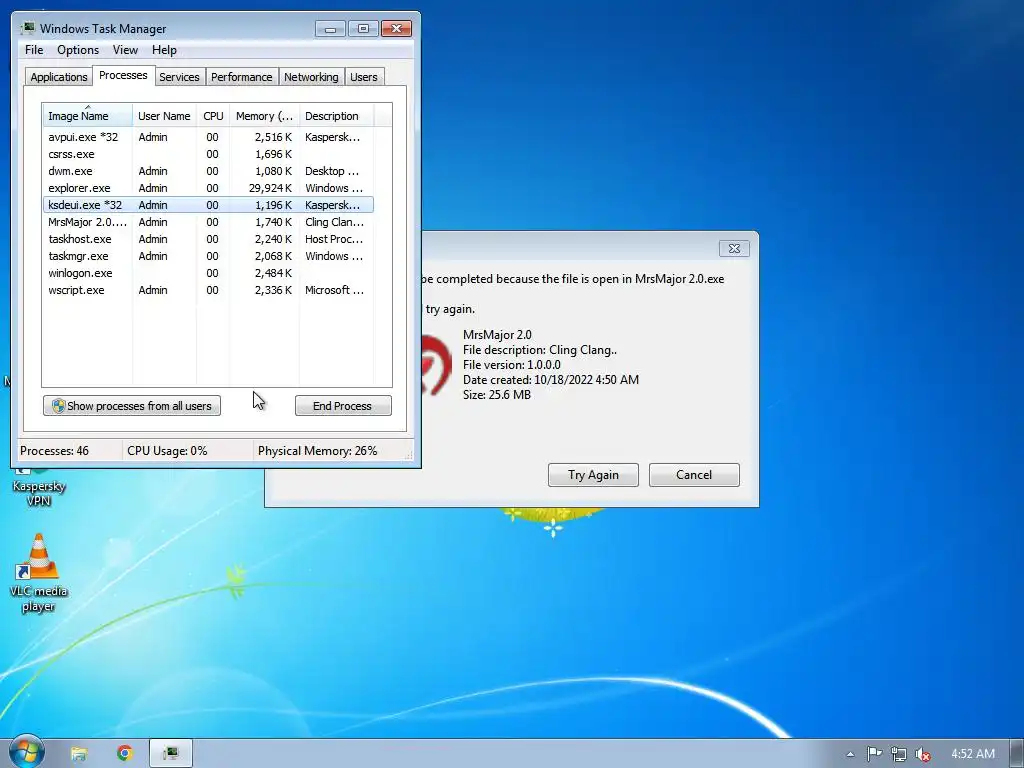Switch to the Applications tab
This screenshot has width=1024, height=768.
click(x=59, y=77)
